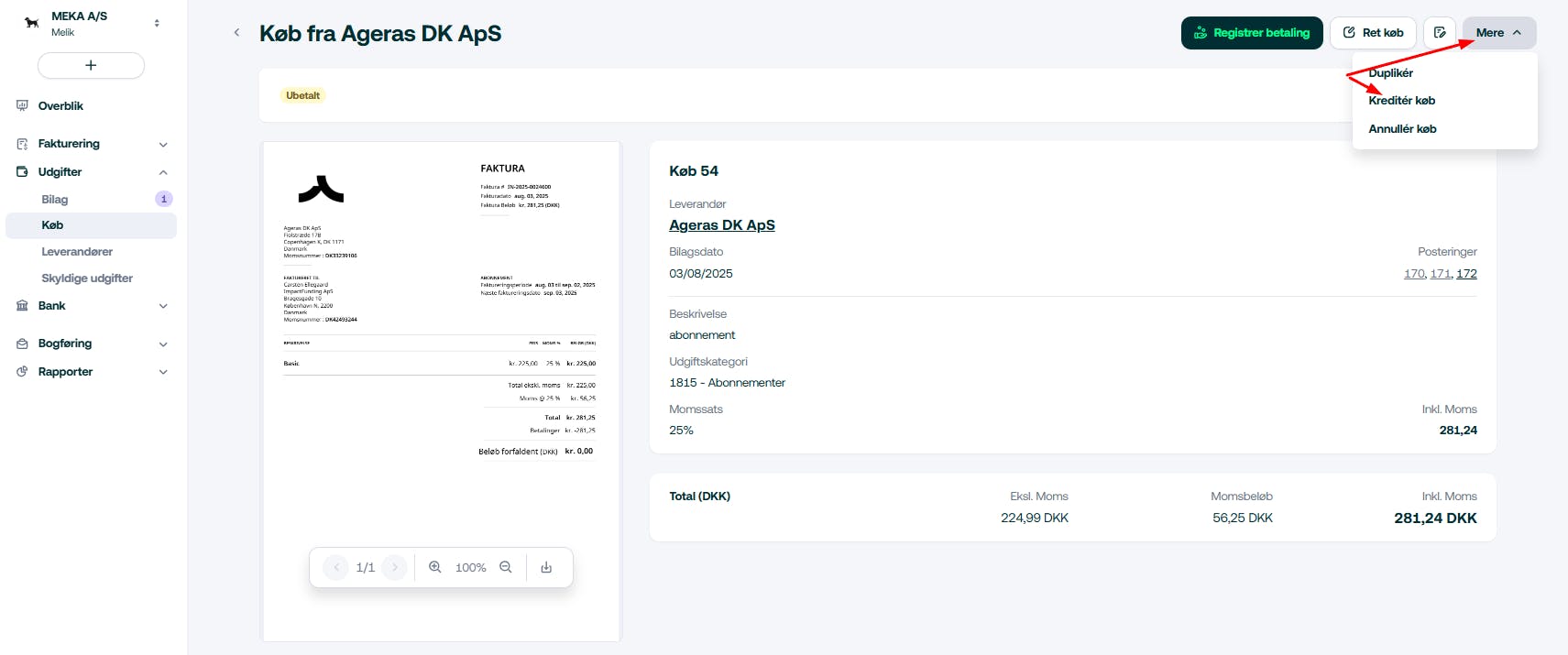The height and width of the screenshot is (655, 1568).
Task: Zoom out on the invoice preview
Action: pos(506,568)
